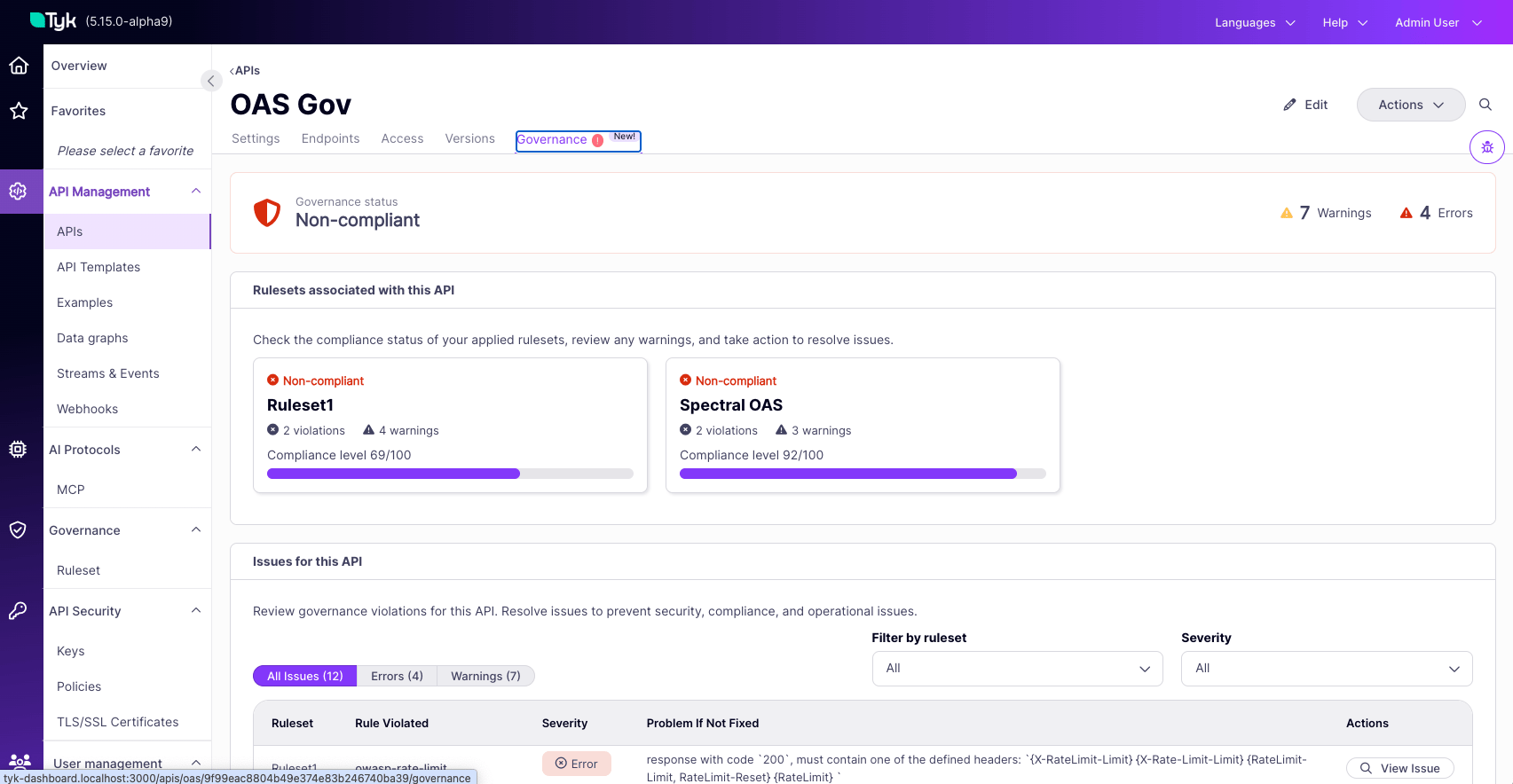The image size is (1513, 784).
Task: Click the Non-compliant red shield icon
Action: pyautogui.click(x=267, y=213)
